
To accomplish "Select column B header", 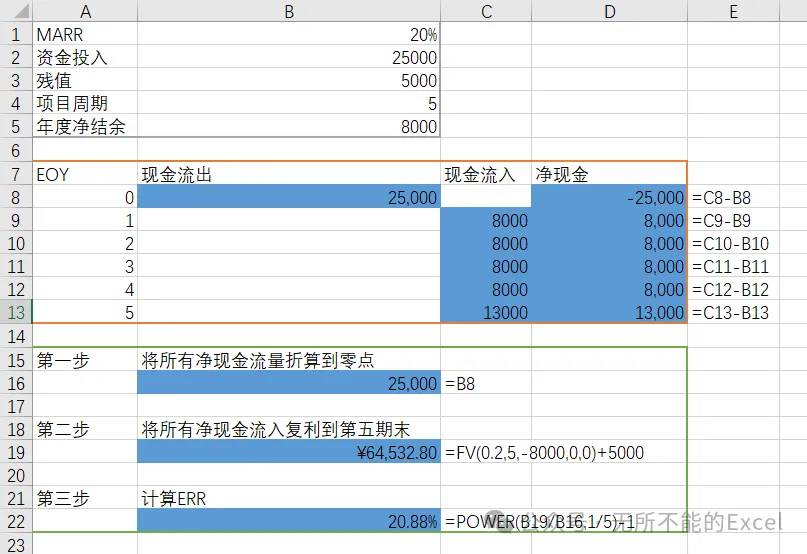I will tap(289, 11).
